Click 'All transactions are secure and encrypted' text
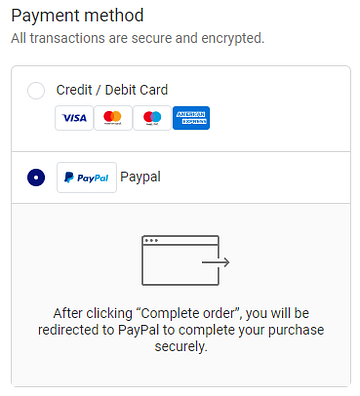 (x=138, y=38)
